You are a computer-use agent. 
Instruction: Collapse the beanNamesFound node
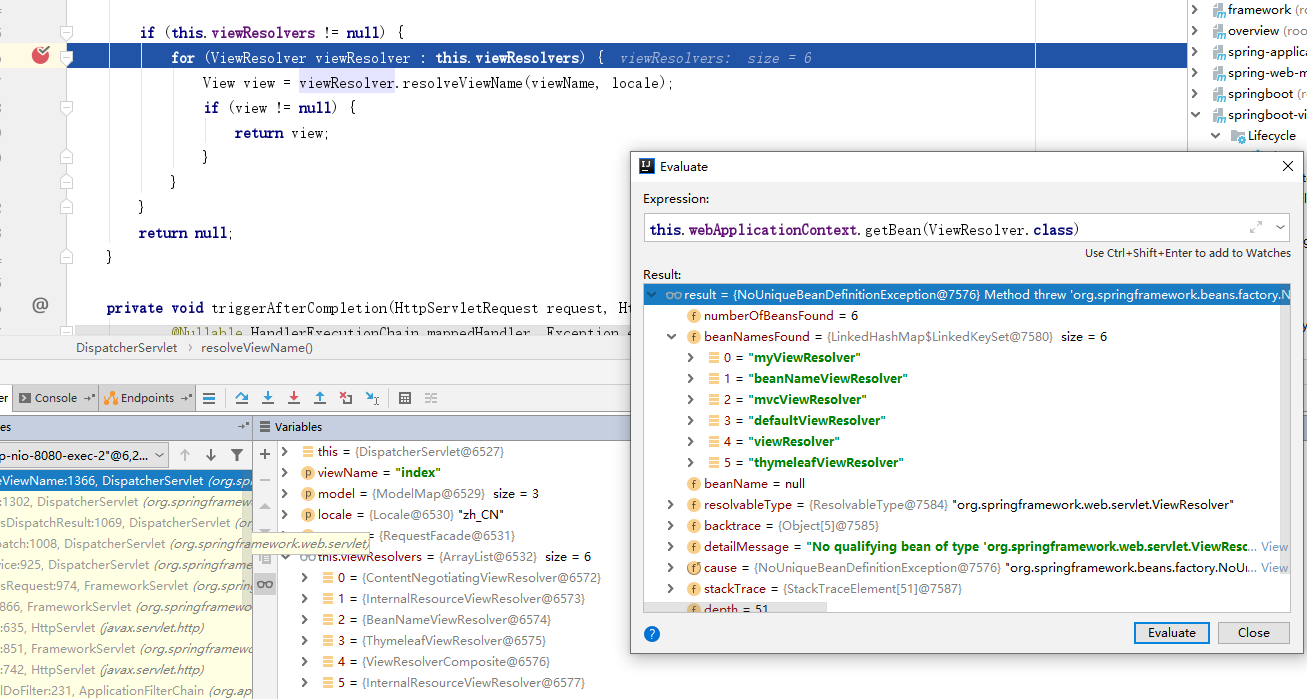pyautogui.click(x=671, y=337)
